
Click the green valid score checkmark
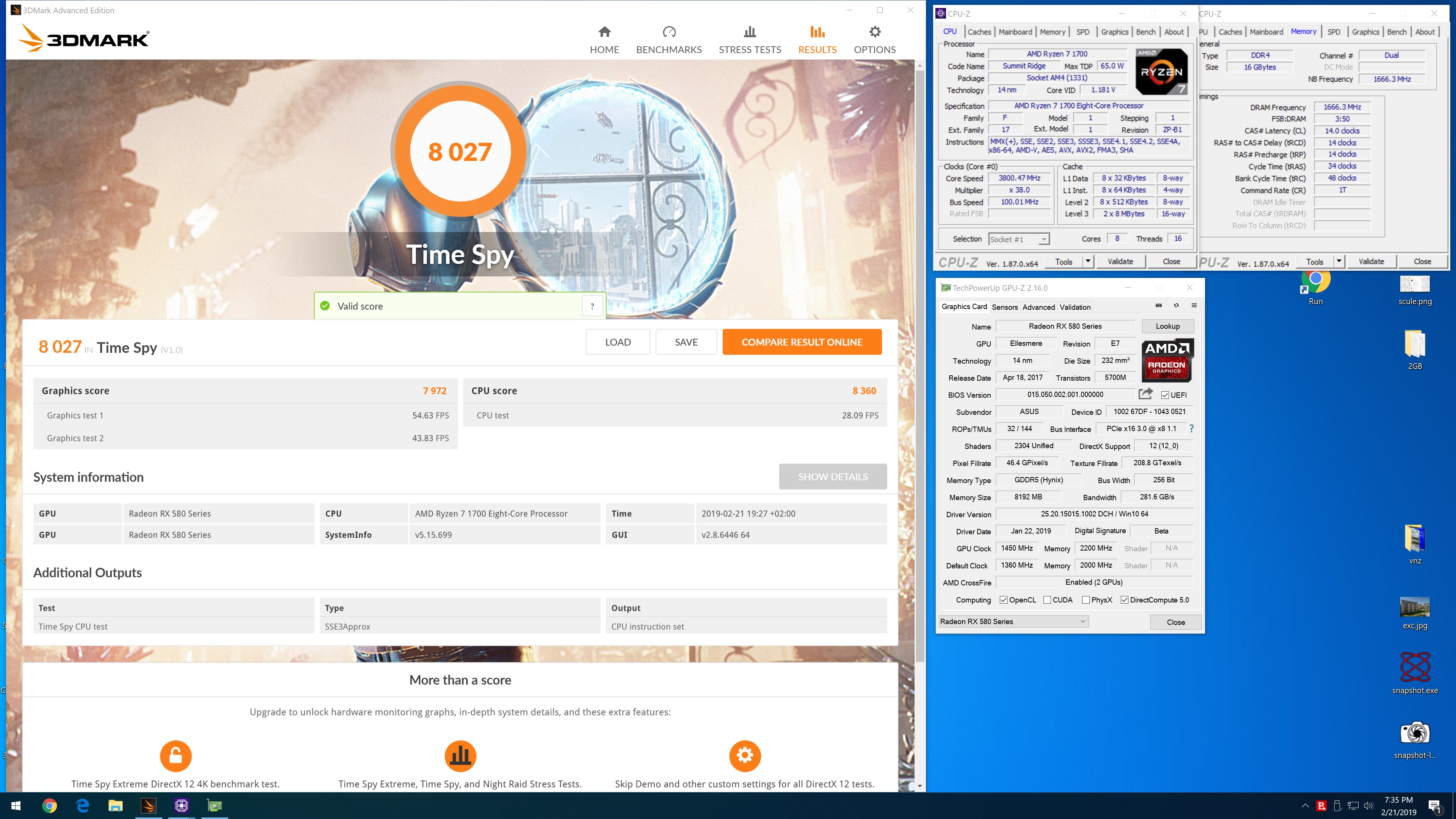click(x=325, y=306)
